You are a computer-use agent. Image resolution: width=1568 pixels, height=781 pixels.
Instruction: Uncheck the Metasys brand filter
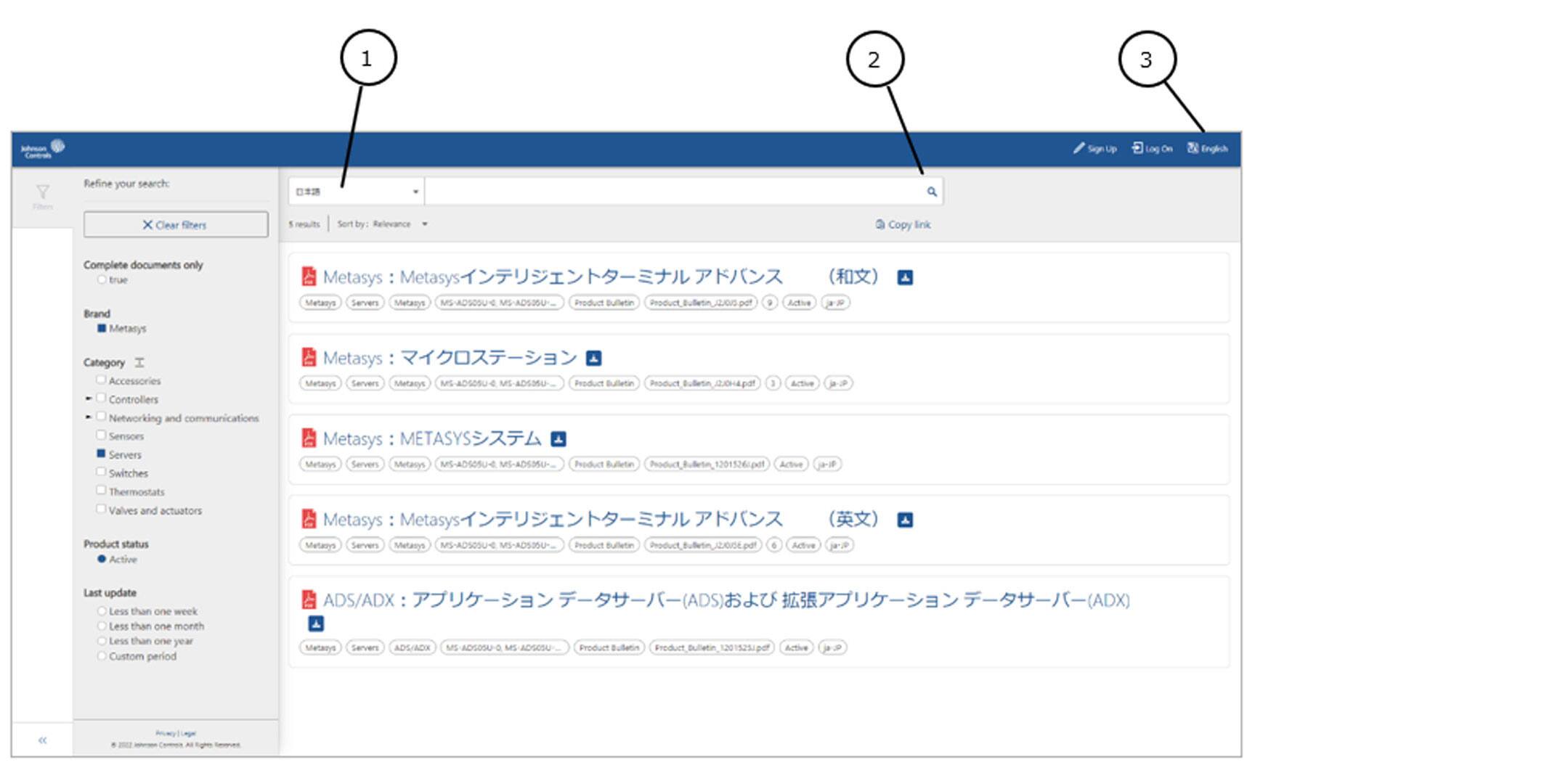point(102,329)
